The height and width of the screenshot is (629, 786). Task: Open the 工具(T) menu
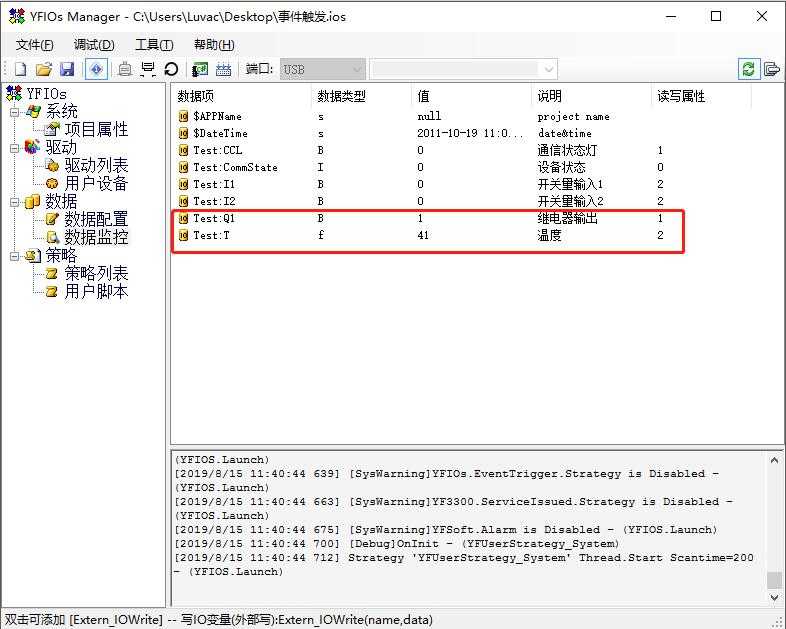pyautogui.click(x=154, y=45)
